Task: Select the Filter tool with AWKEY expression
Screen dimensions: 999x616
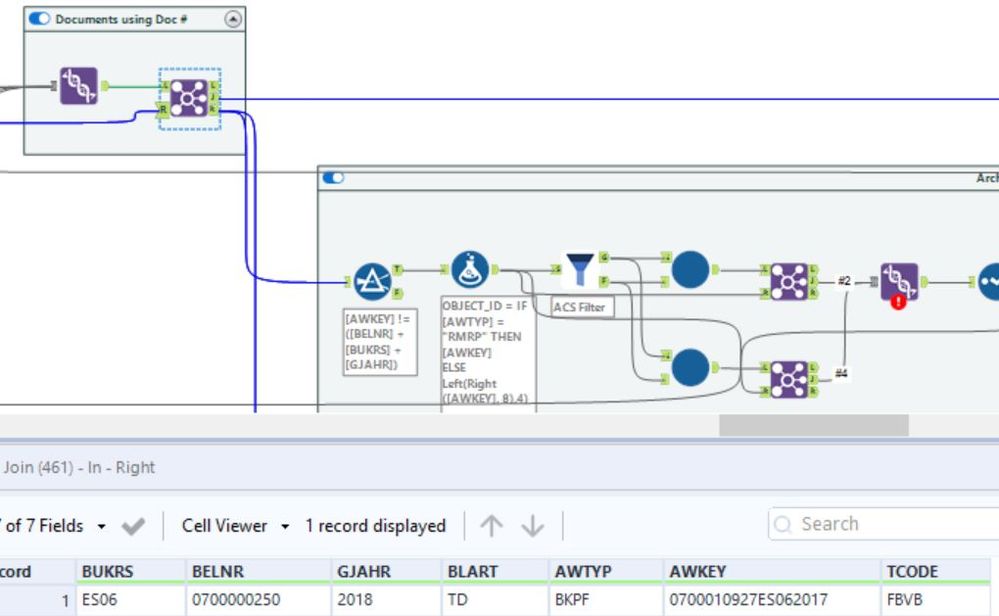Action: coord(373,282)
